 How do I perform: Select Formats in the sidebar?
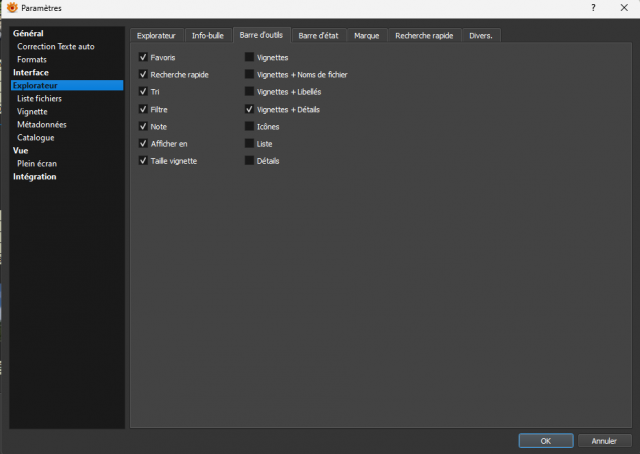pyautogui.click(x=32, y=60)
